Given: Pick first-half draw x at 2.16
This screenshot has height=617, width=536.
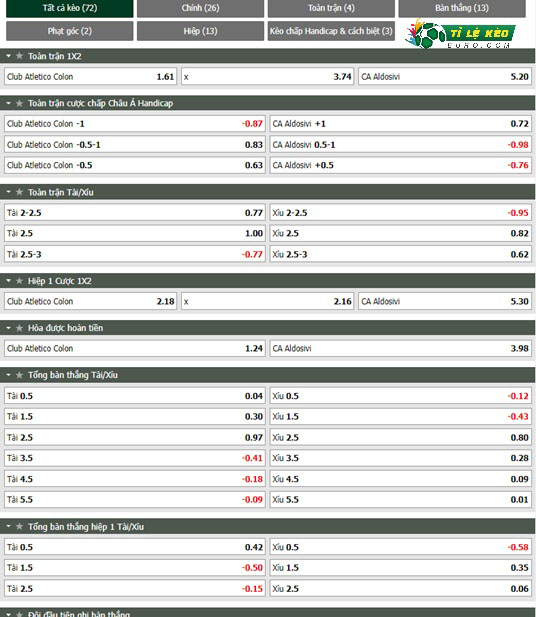Looking at the screenshot, I should pyautogui.click(x=268, y=301).
